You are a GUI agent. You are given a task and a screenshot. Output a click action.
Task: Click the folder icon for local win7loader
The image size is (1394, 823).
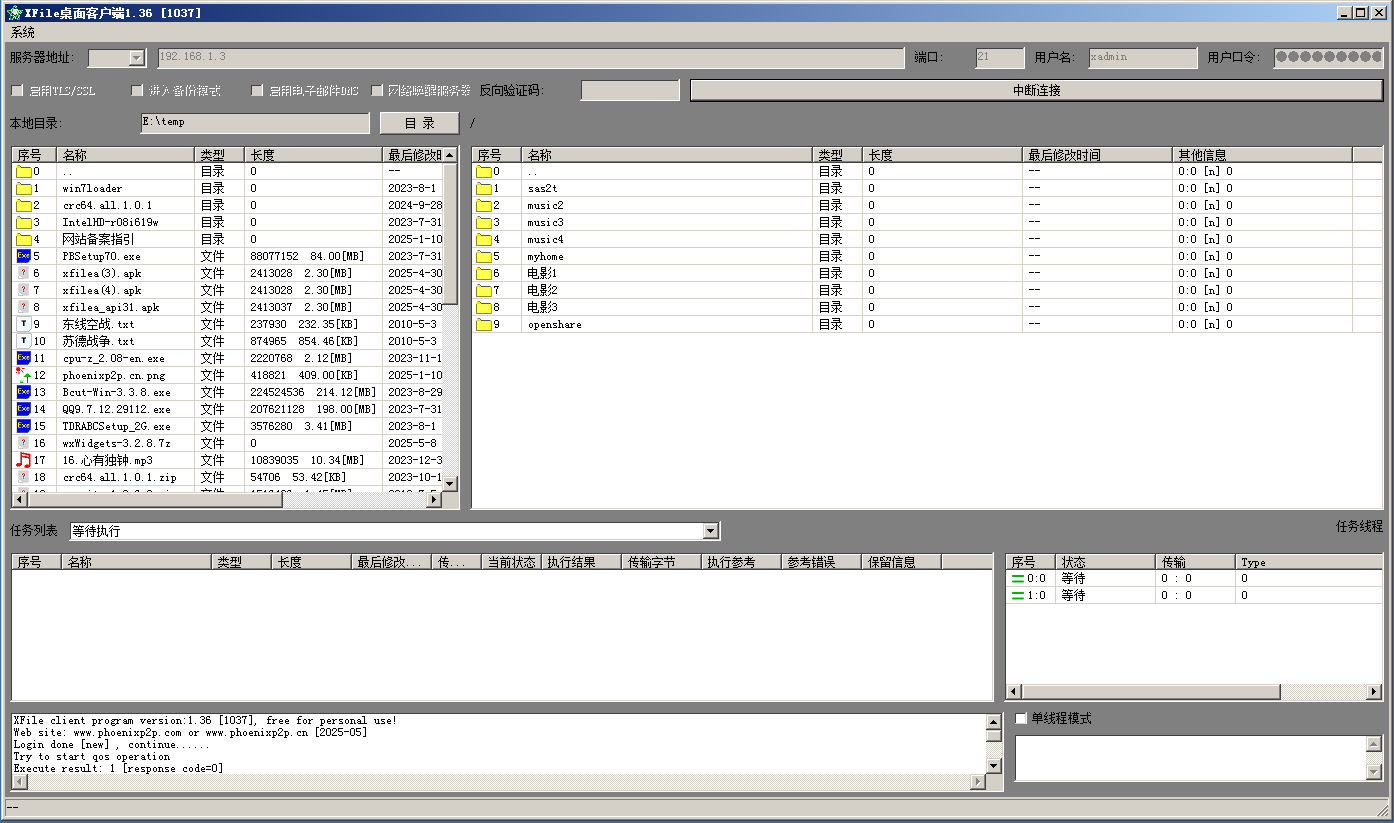pos(24,188)
